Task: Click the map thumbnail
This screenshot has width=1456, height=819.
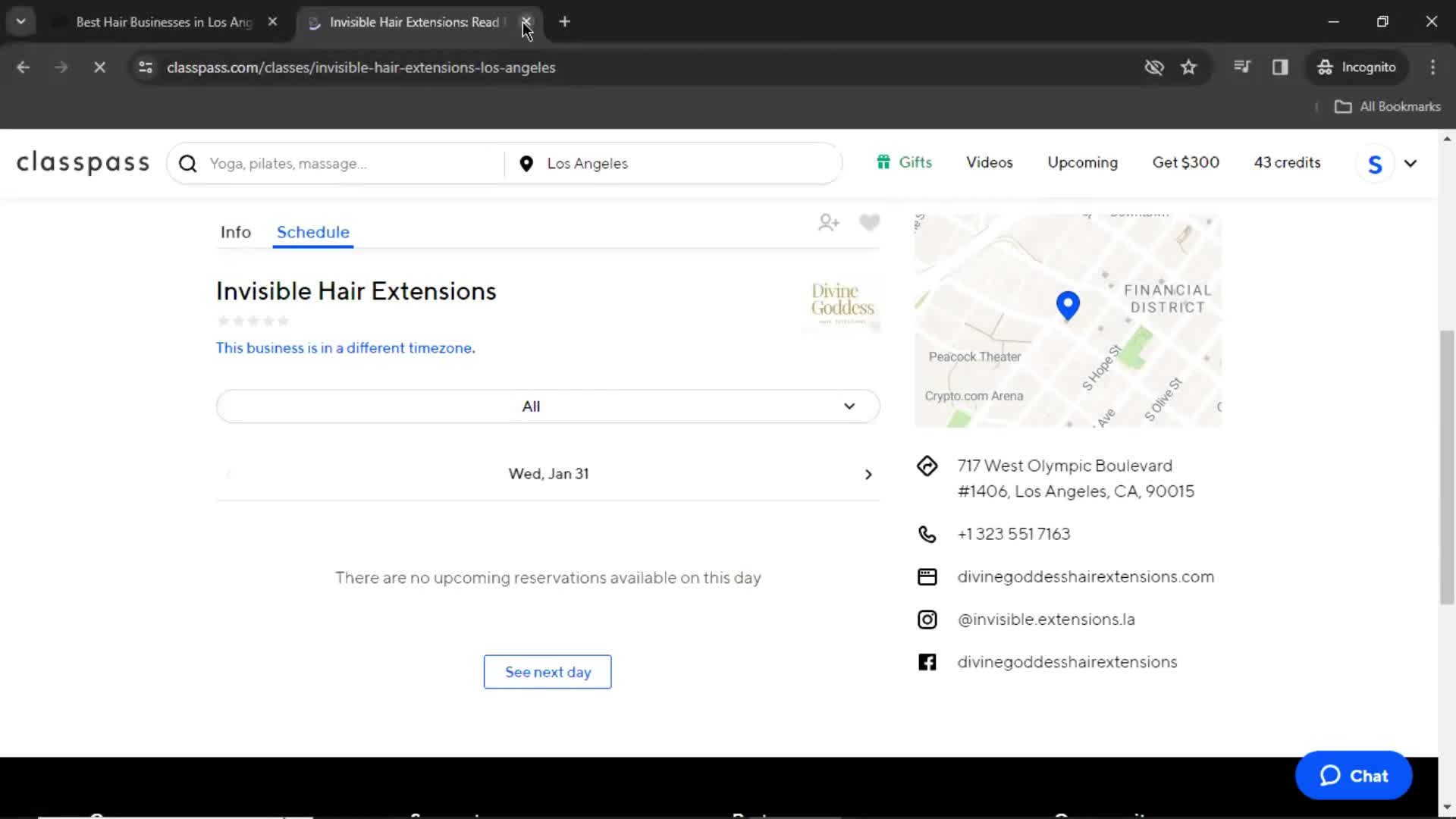Action: [x=1068, y=321]
